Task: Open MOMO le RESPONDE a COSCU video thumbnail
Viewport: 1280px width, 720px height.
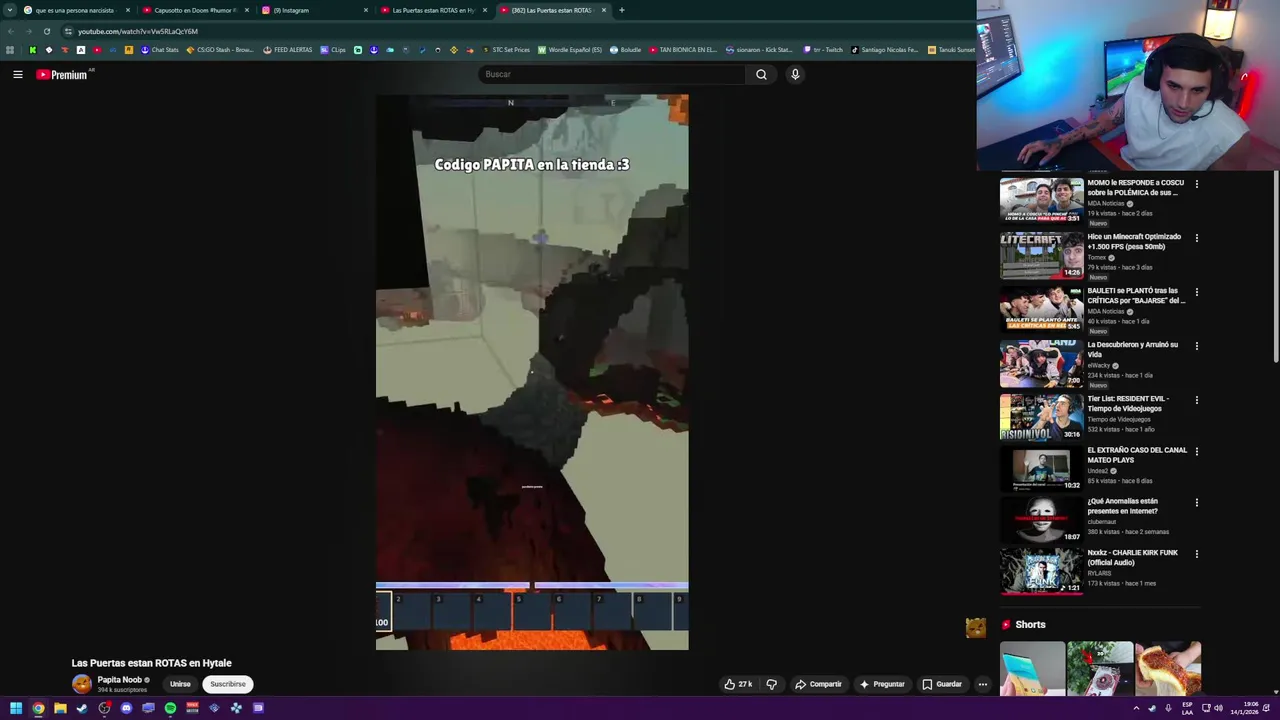Action: 1041,201
